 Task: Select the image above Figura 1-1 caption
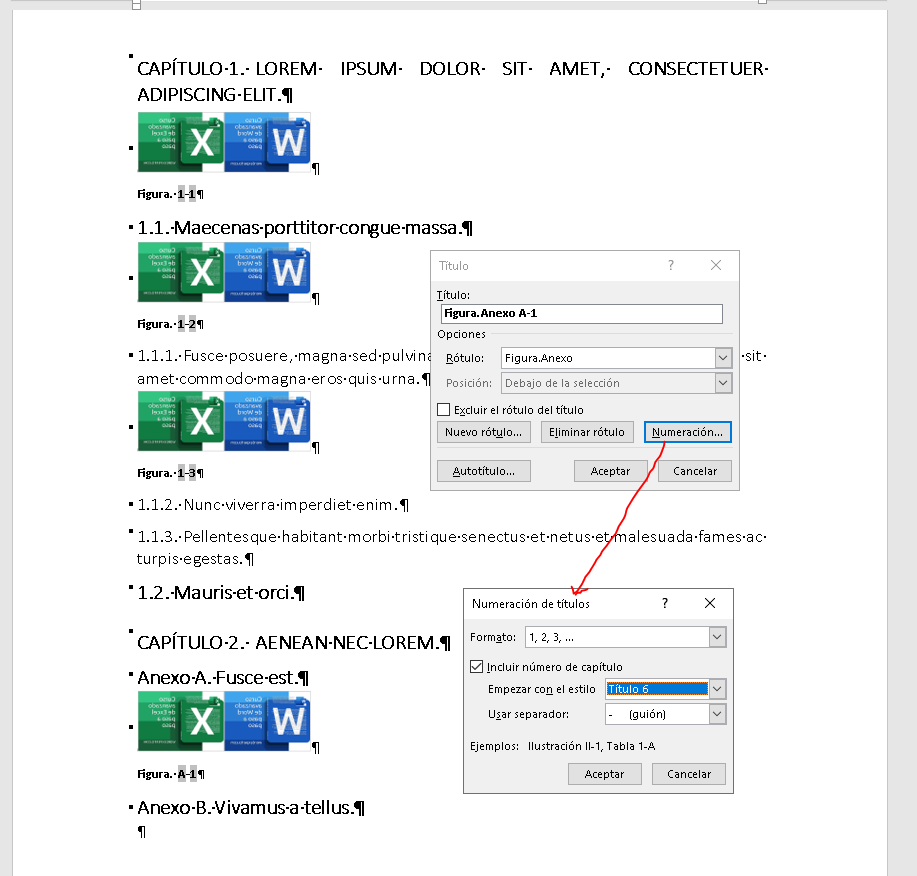tap(224, 142)
